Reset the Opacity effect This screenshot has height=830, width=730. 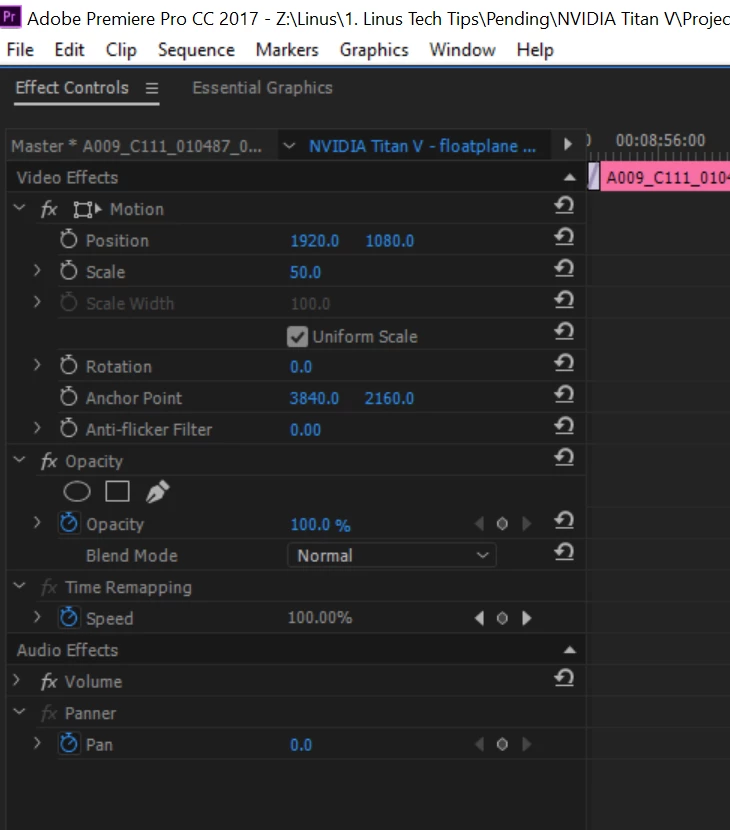[x=564, y=457]
